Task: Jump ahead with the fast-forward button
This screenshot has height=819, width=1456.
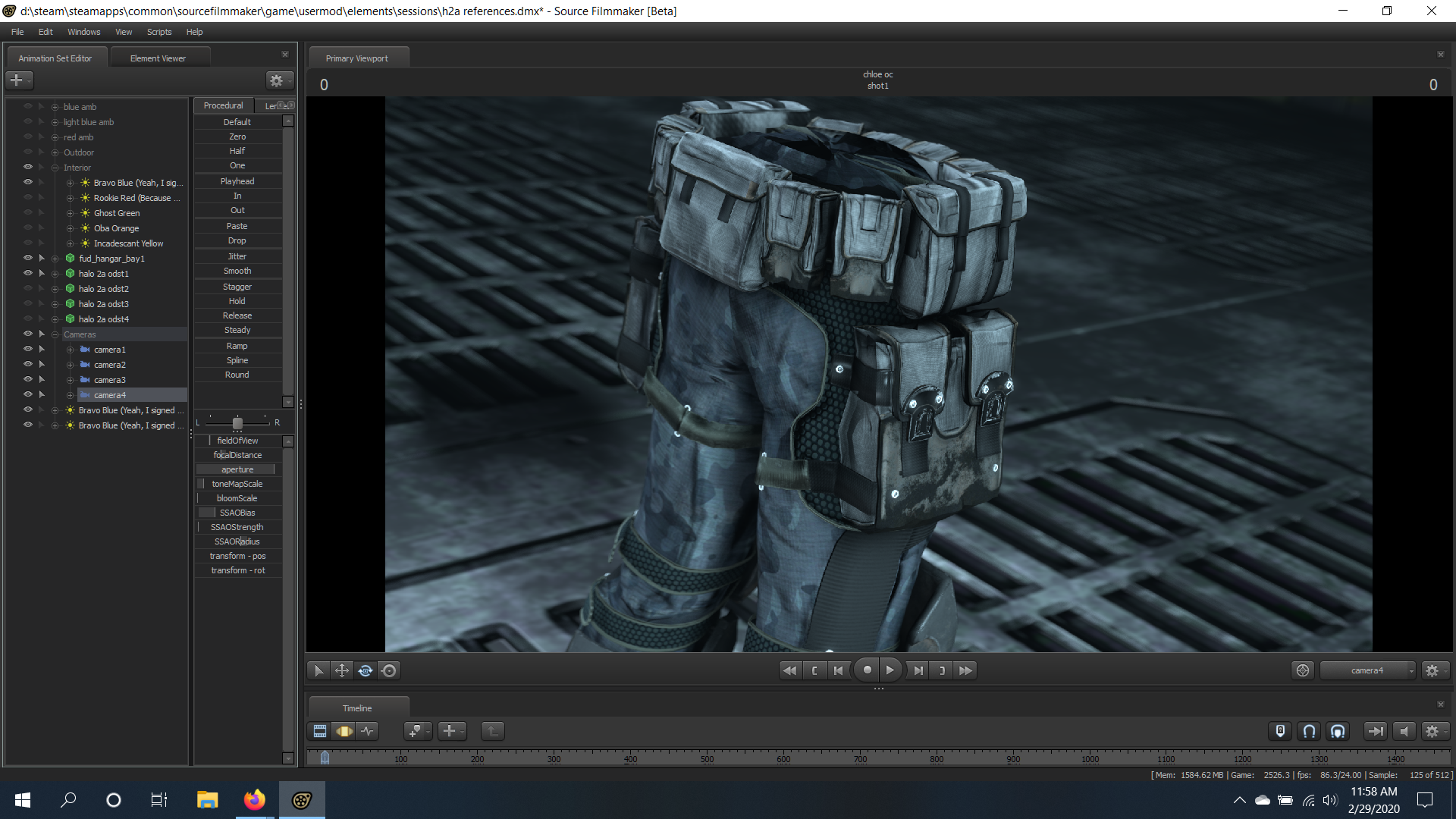Action: 965,670
